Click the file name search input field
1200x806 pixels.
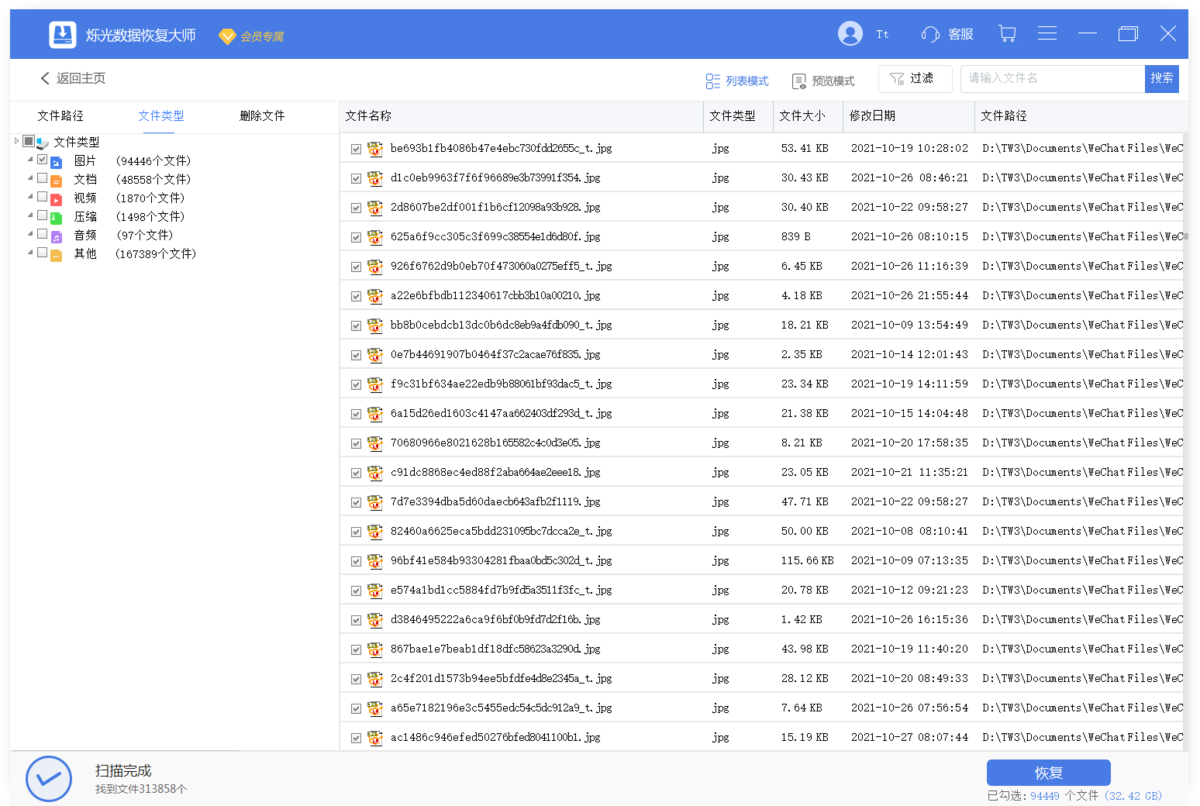[1052, 78]
